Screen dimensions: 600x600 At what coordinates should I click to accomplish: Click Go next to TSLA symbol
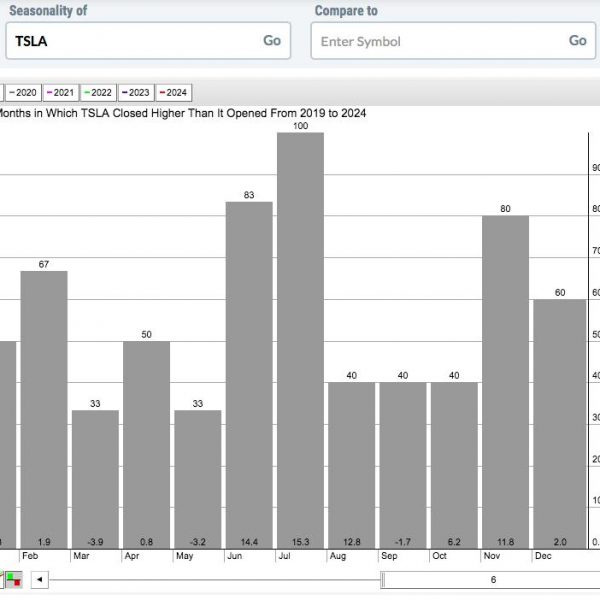coord(272,41)
